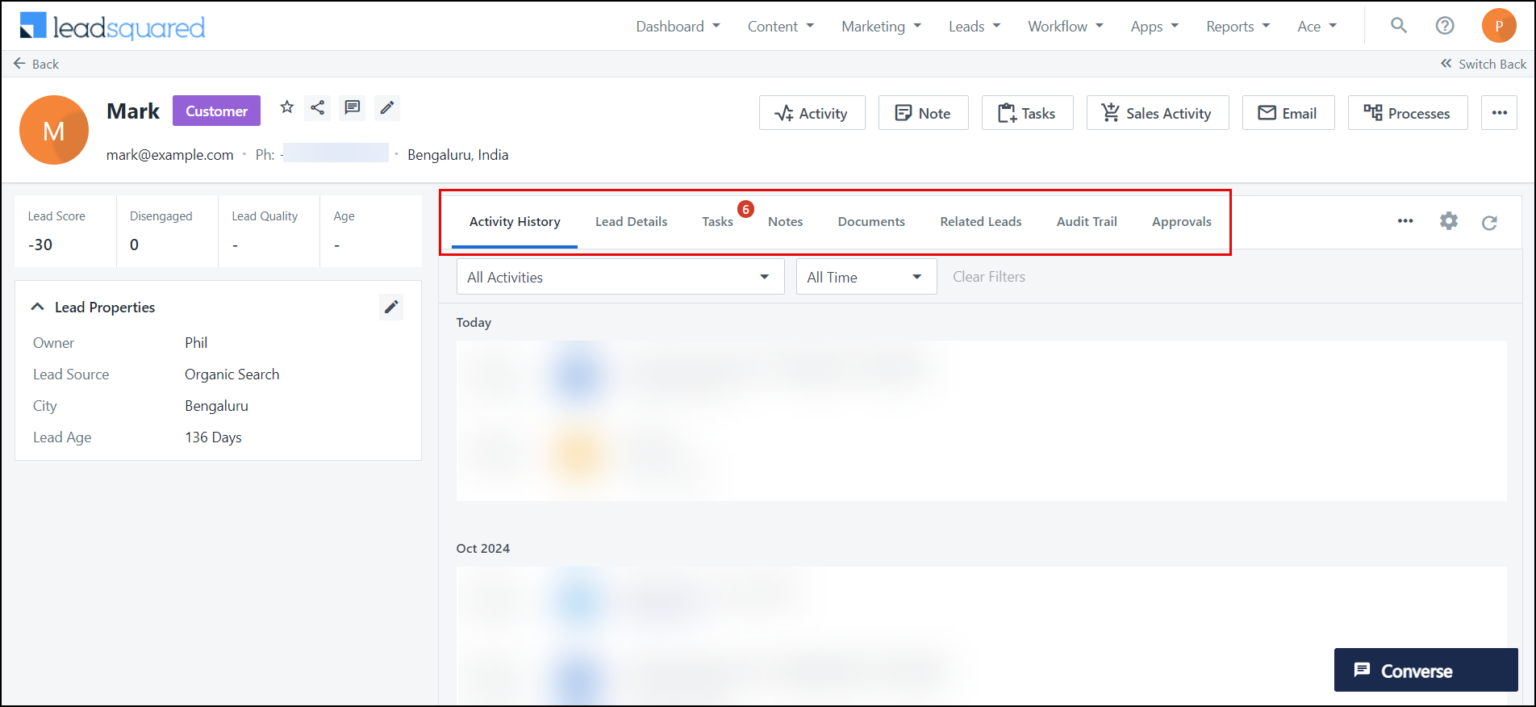Viewport: 1536px width, 707px height.
Task: Open the activity panel settings gear
Action: tap(1448, 221)
